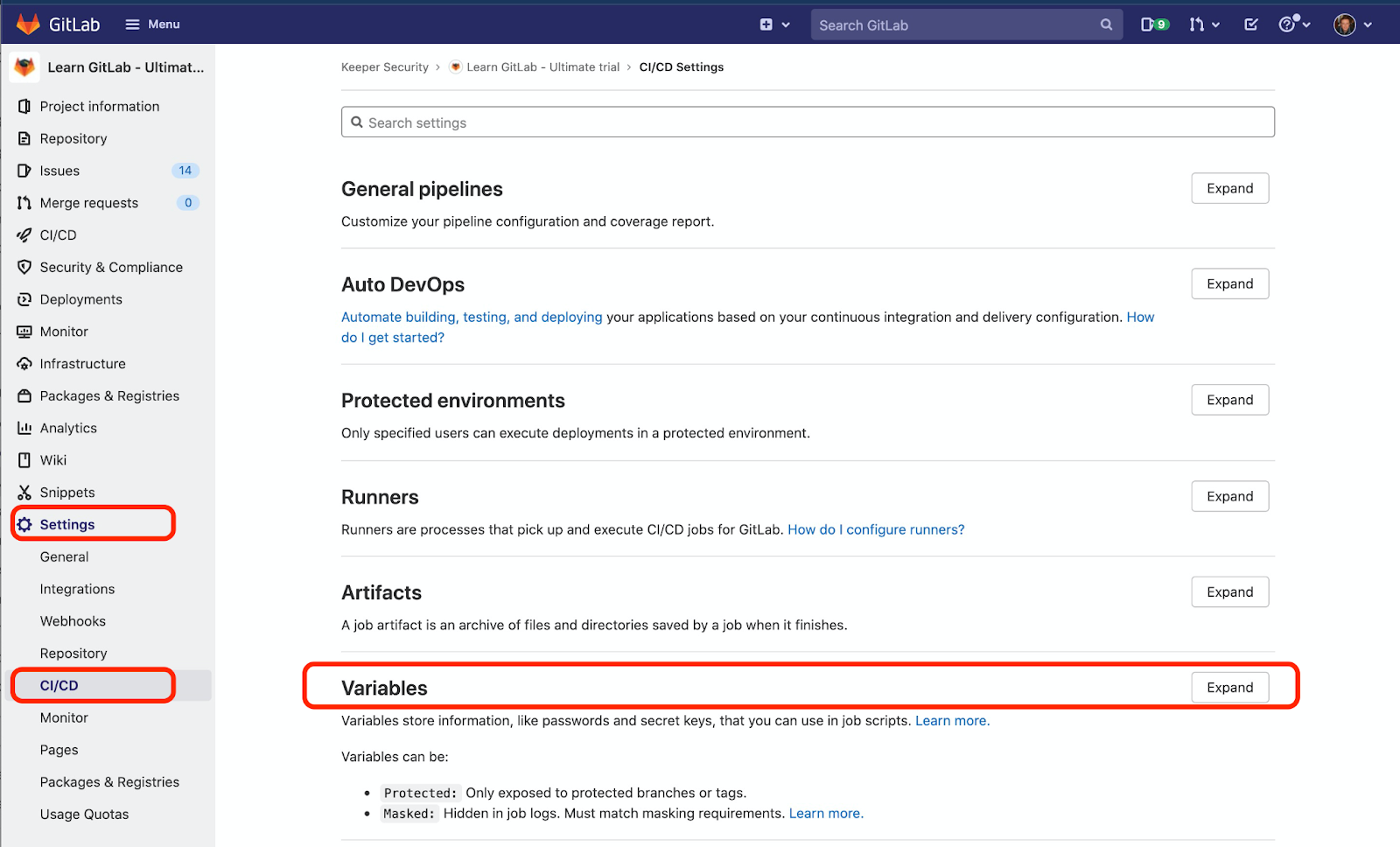Open your to-do list showing 9 items
Screen dimensions: 1400x847
[1154, 24]
